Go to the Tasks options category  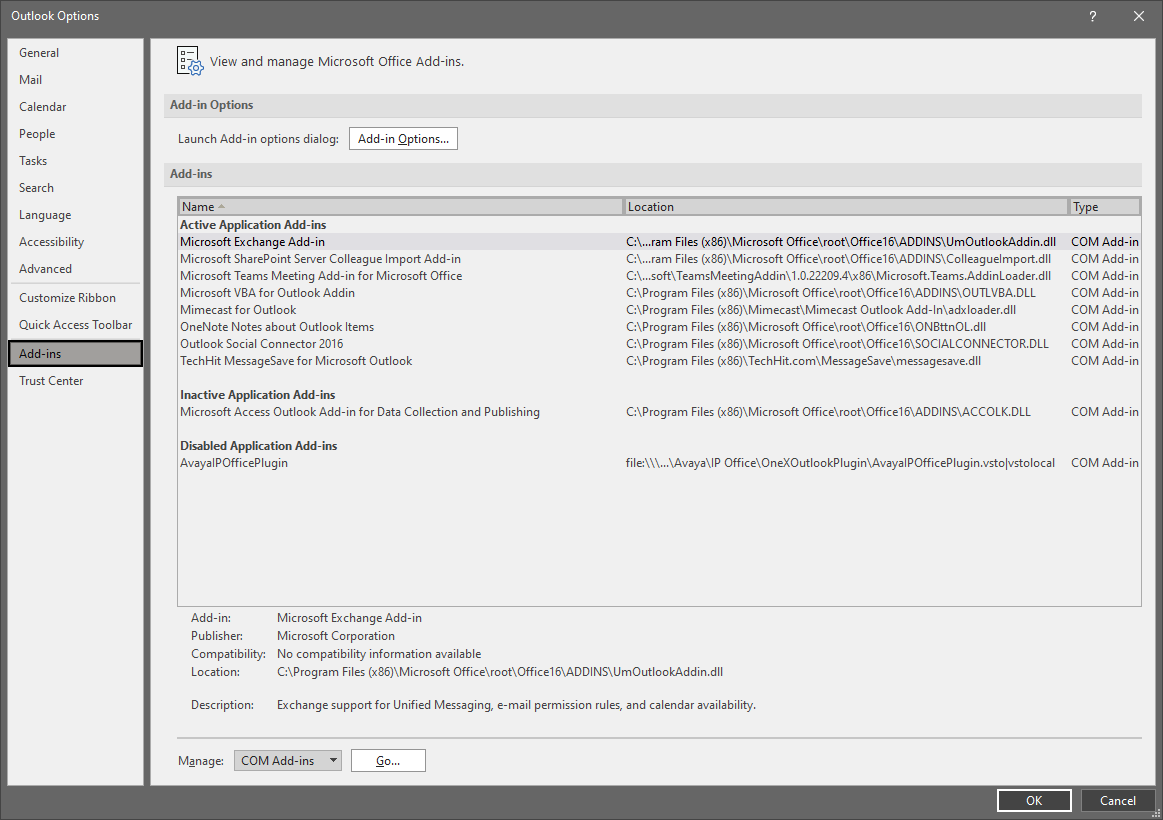(x=75, y=161)
